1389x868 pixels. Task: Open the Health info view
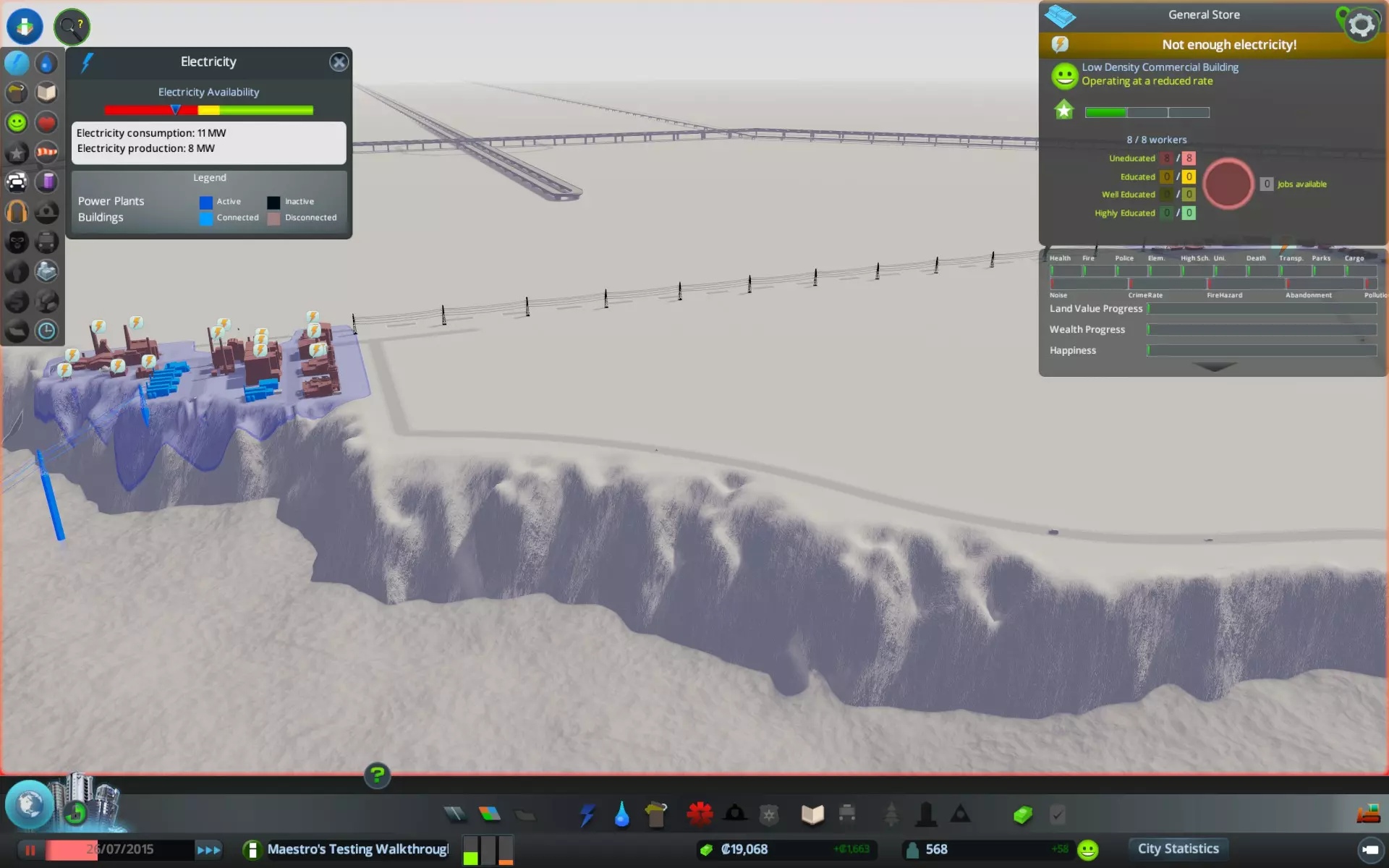point(46,122)
